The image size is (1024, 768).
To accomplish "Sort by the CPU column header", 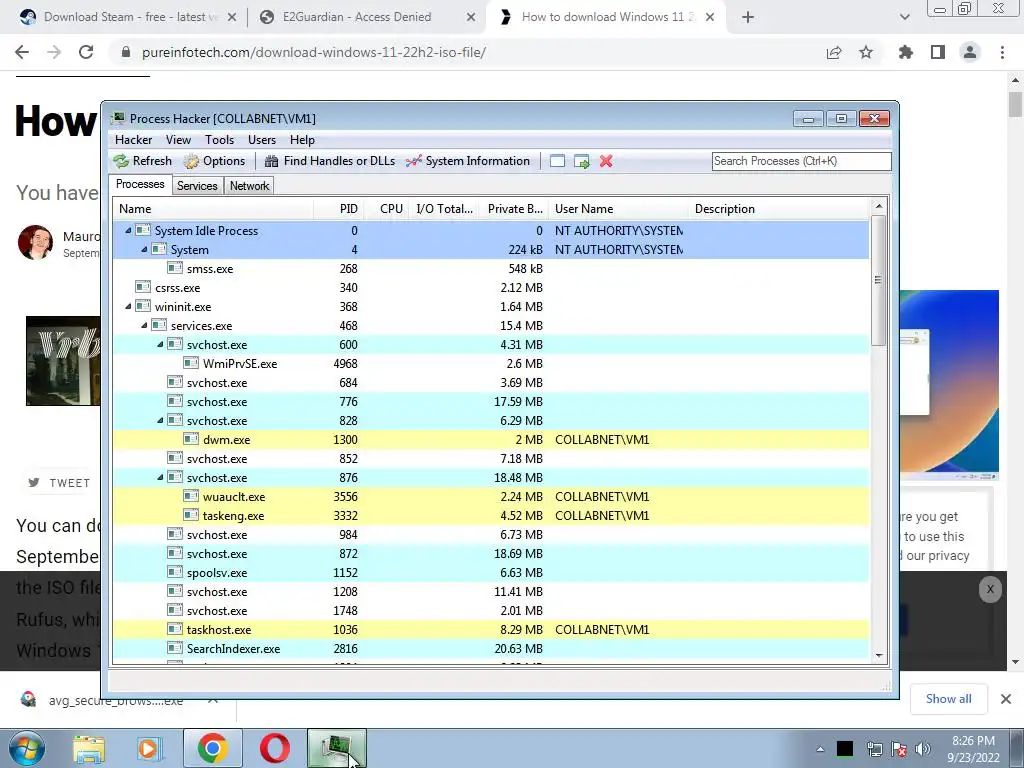I will (388, 209).
